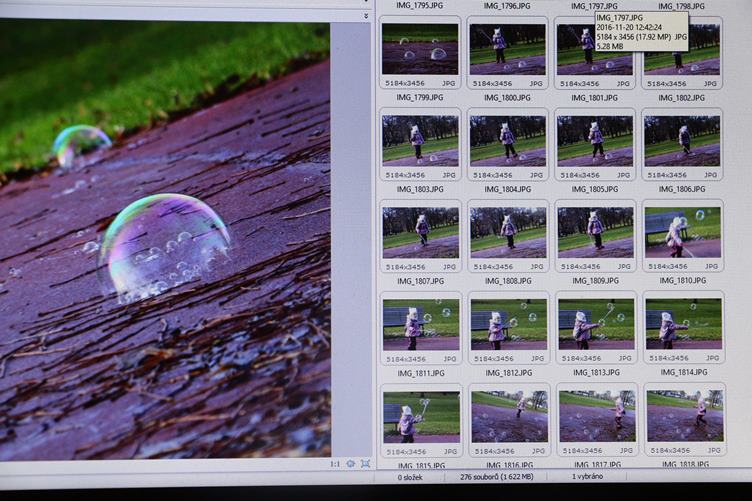This screenshot has width=752, height=501.
Task: Click the file name IMG_1812.JPG
Action: pyautogui.click(x=508, y=373)
